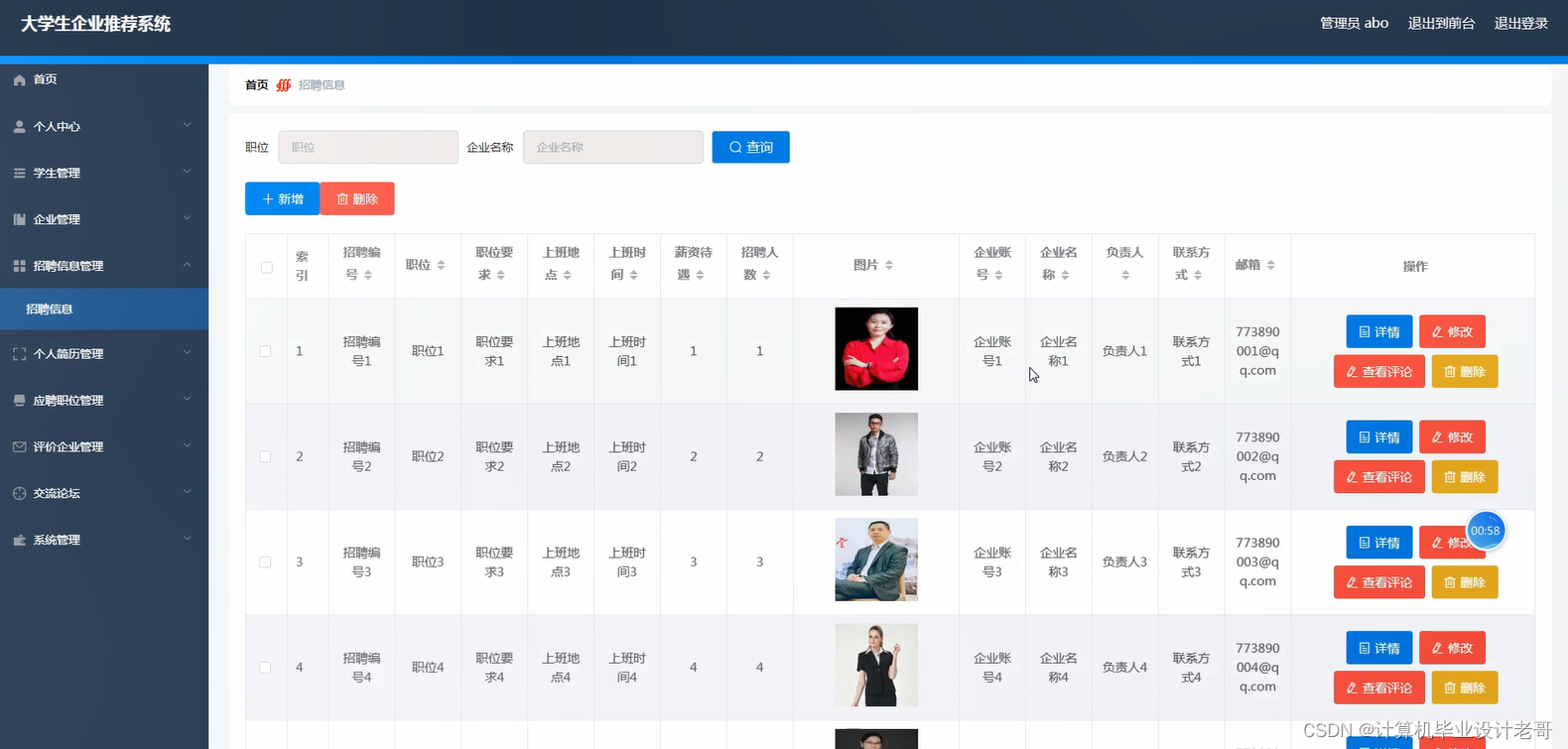This screenshot has height=749, width=1568.
Task: Click the envelope icon beside 评价企业管理
Action: coord(19,446)
